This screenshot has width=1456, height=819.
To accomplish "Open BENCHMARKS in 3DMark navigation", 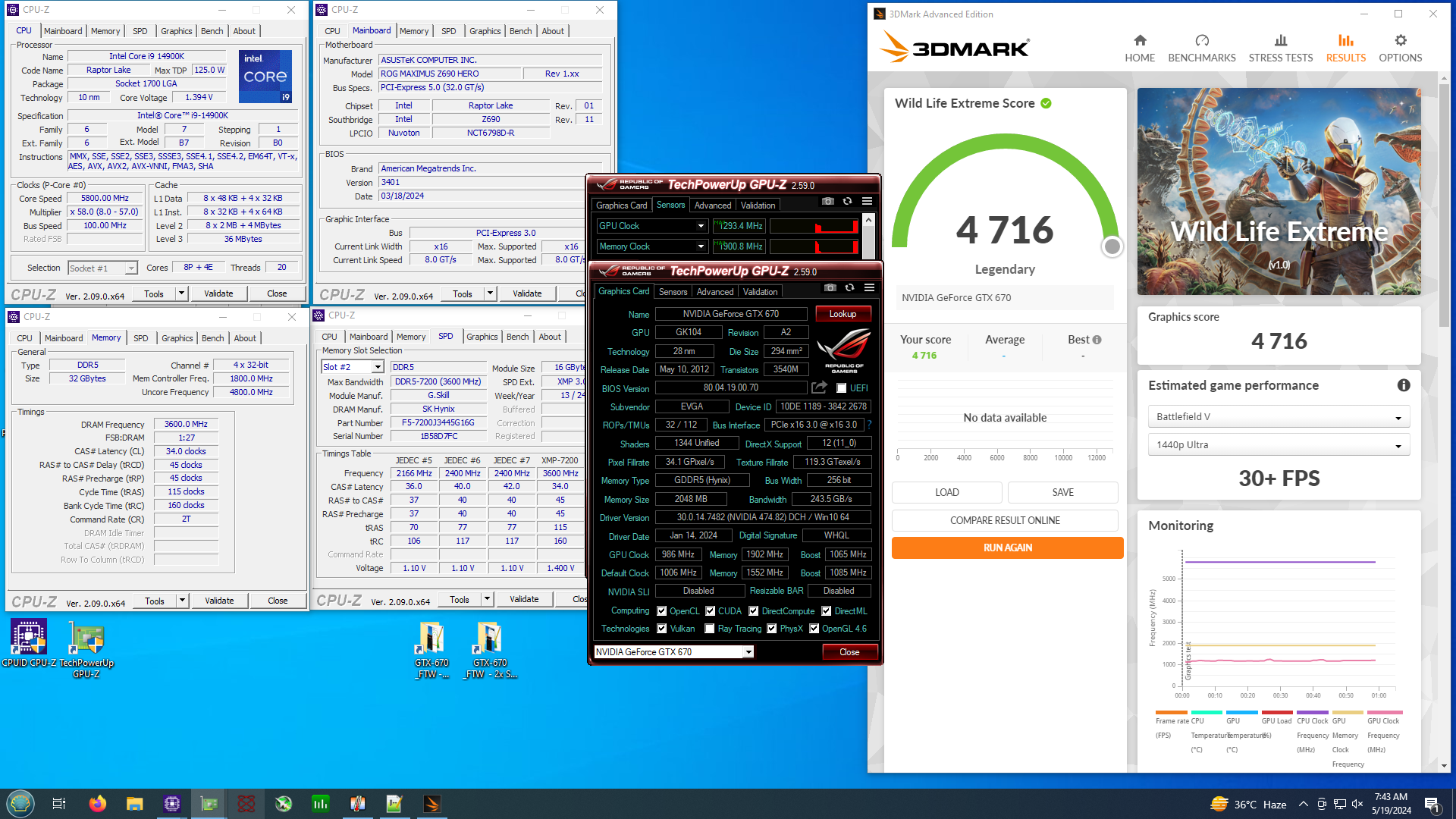I will click(x=1202, y=48).
